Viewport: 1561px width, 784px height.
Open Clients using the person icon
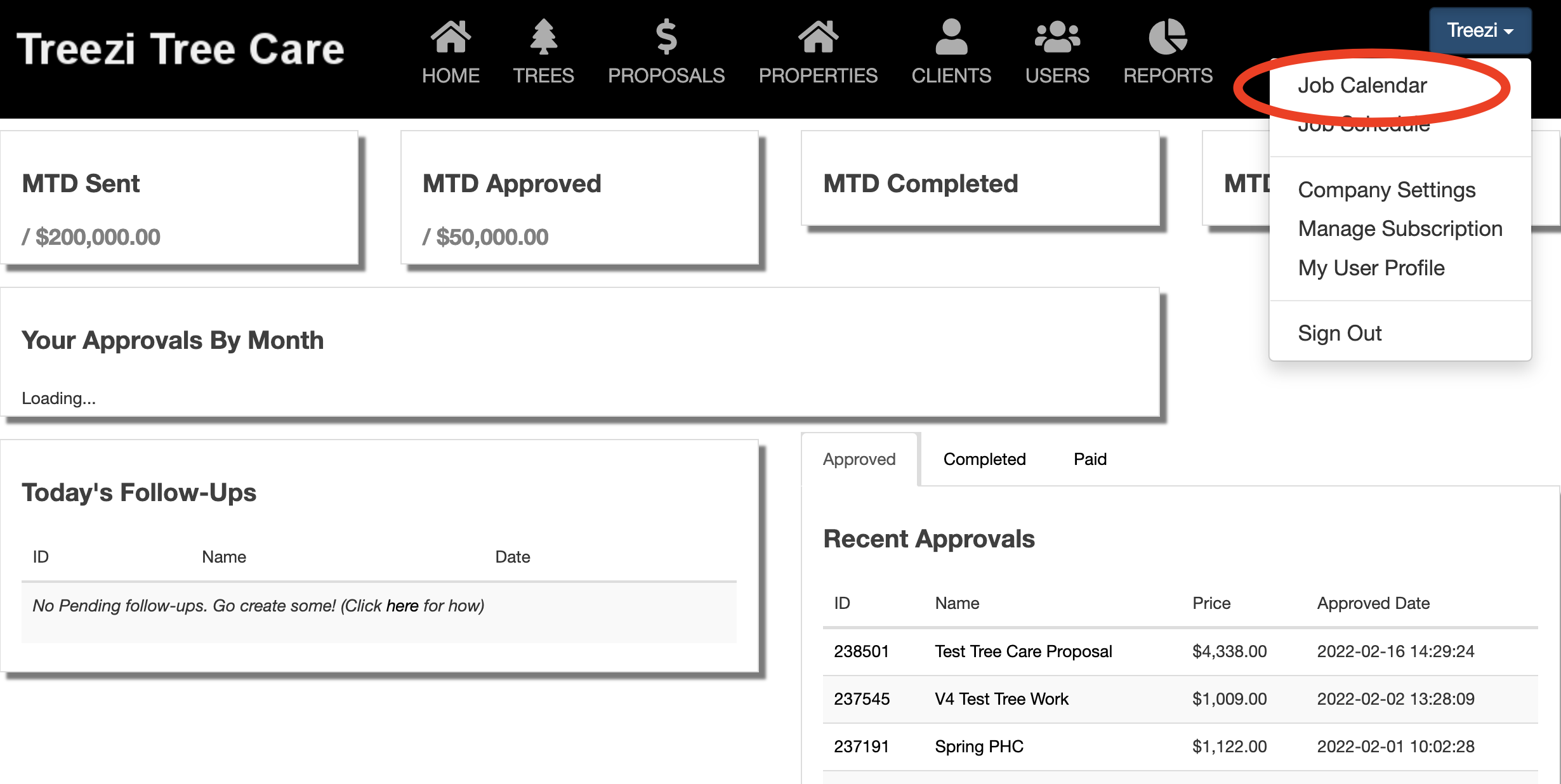click(951, 37)
